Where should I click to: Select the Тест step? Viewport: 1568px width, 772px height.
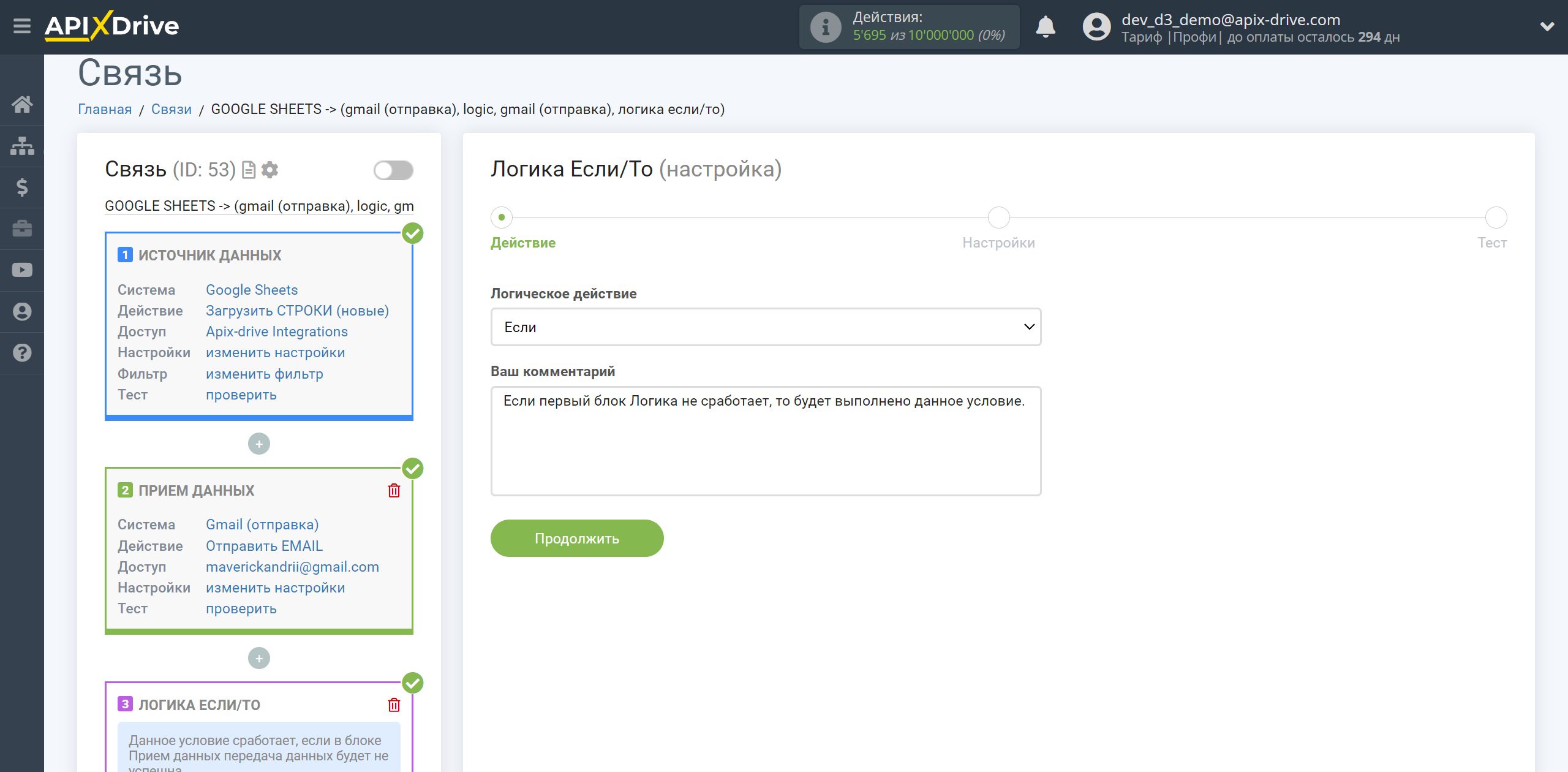1496,218
